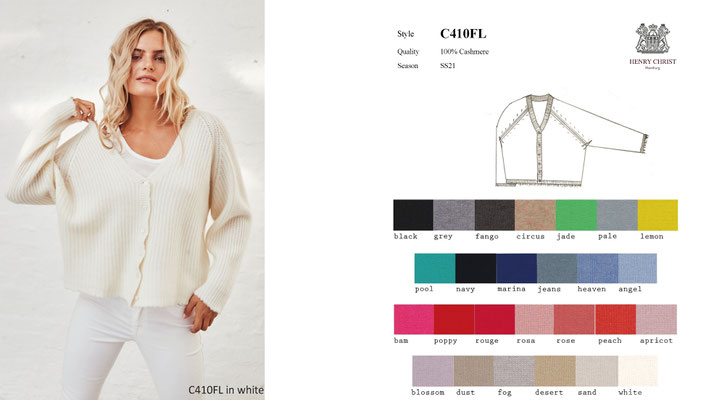The image size is (706, 400).
Task: Choose the white color swatch
Action: 638,371
